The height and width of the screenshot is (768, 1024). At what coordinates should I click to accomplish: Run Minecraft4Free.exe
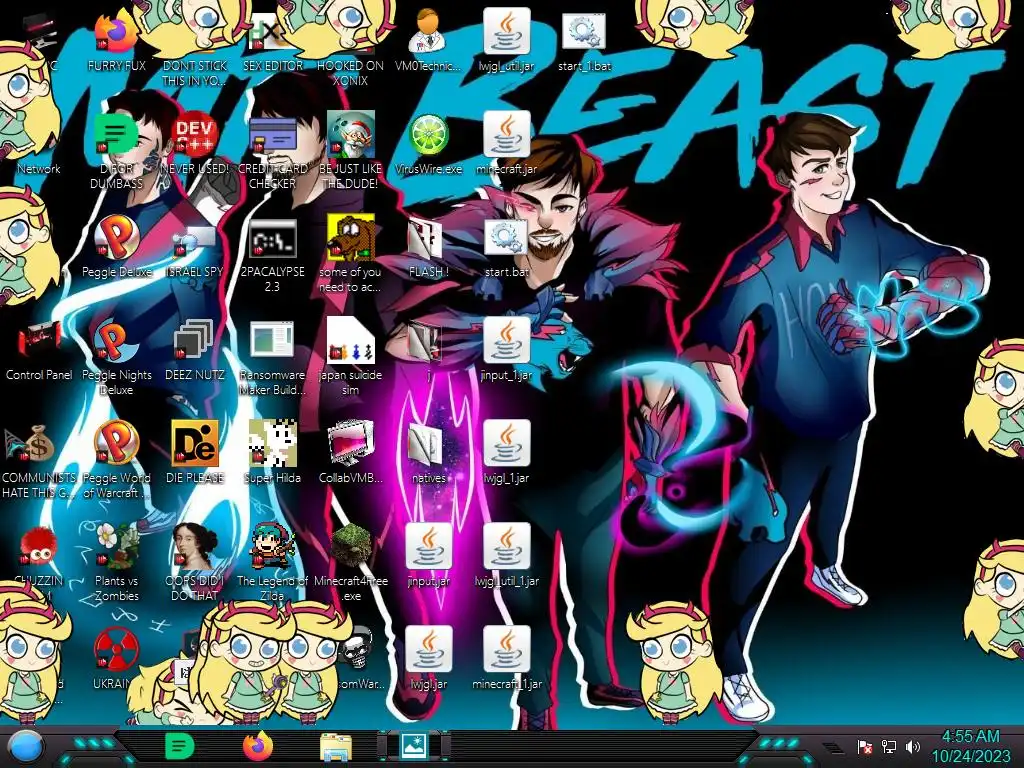[351, 546]
